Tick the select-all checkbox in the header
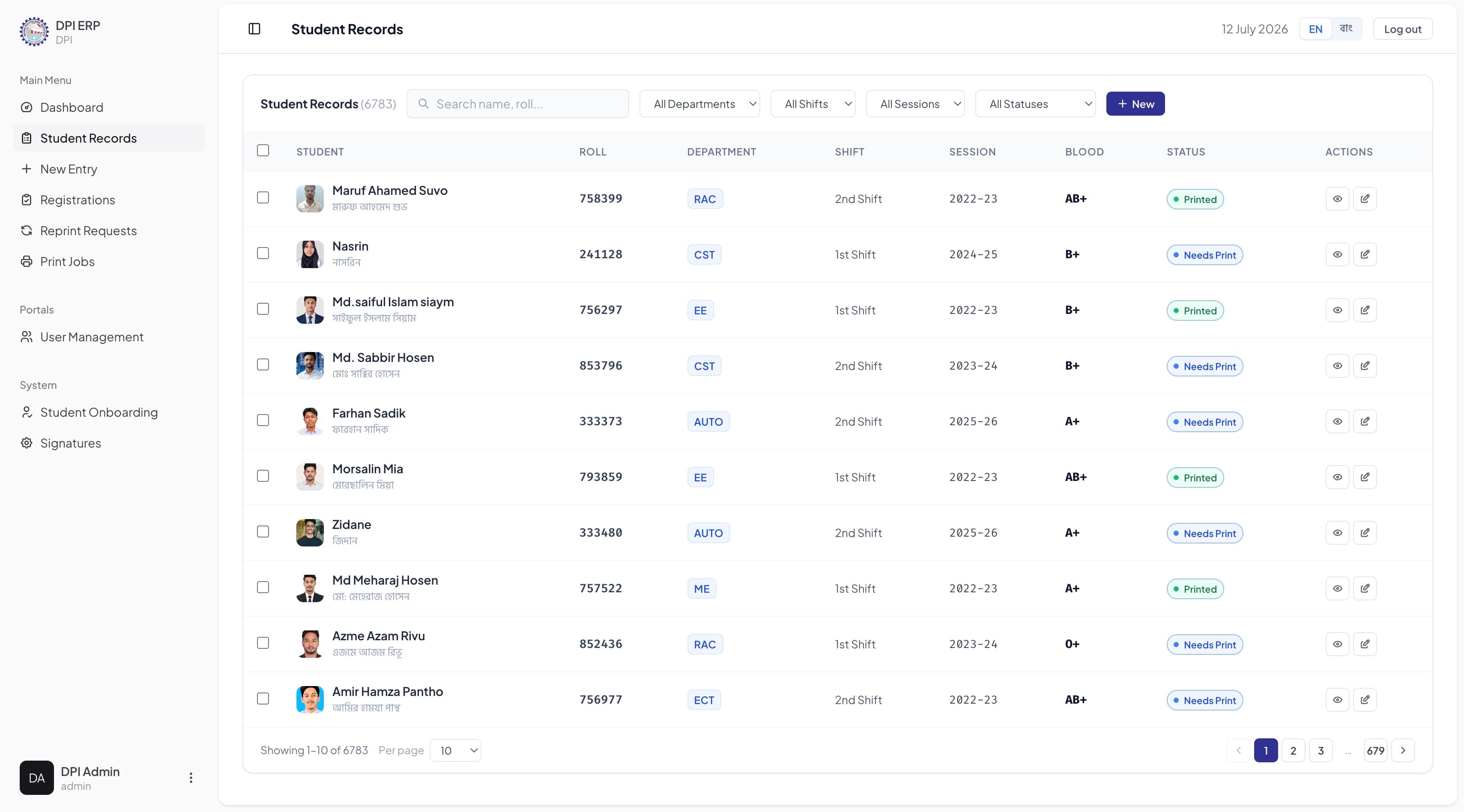 (263, 151)
